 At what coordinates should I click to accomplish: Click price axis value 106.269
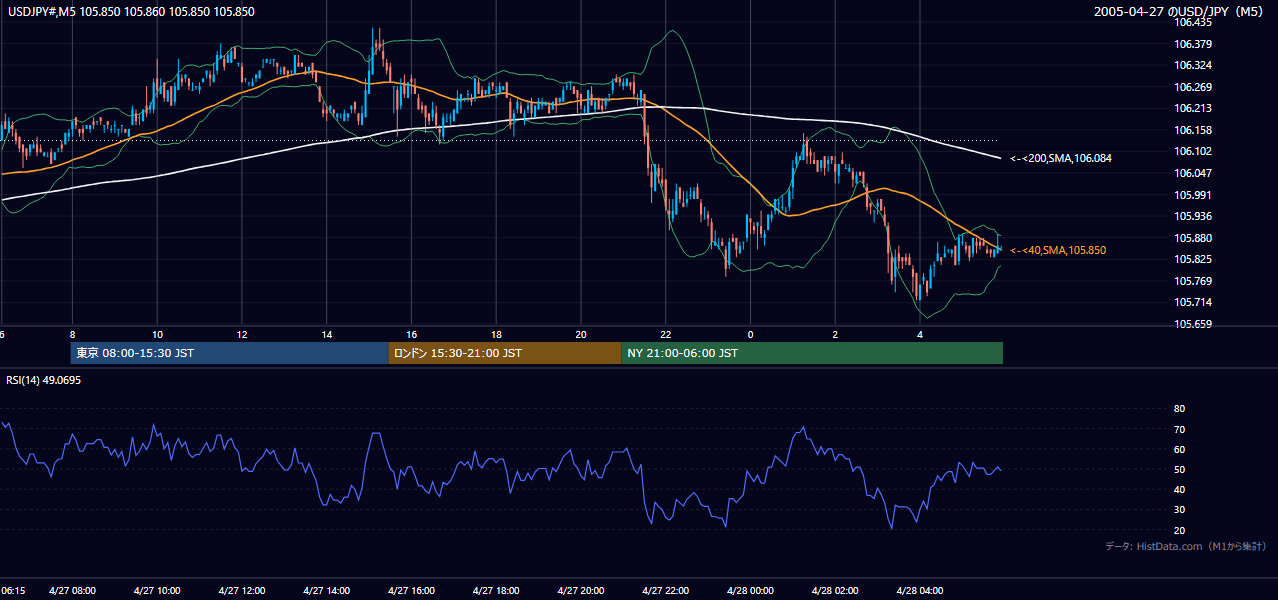click(1193, 87)
